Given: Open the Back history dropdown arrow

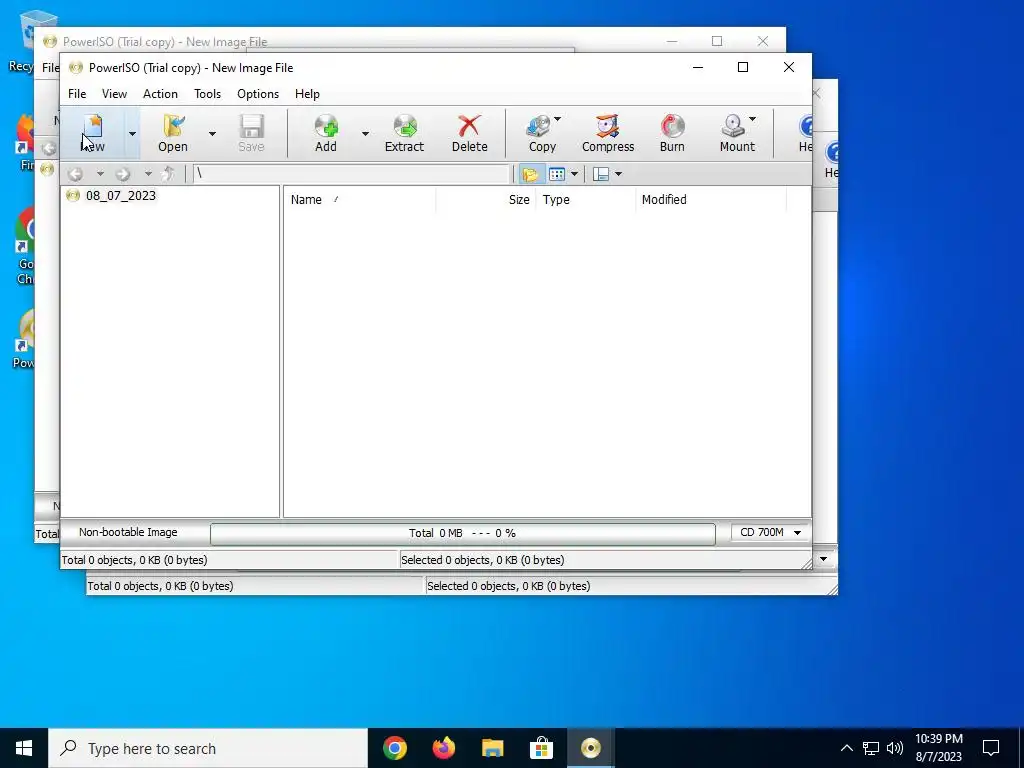Looking at the screenshot, I should pos(100,174).
